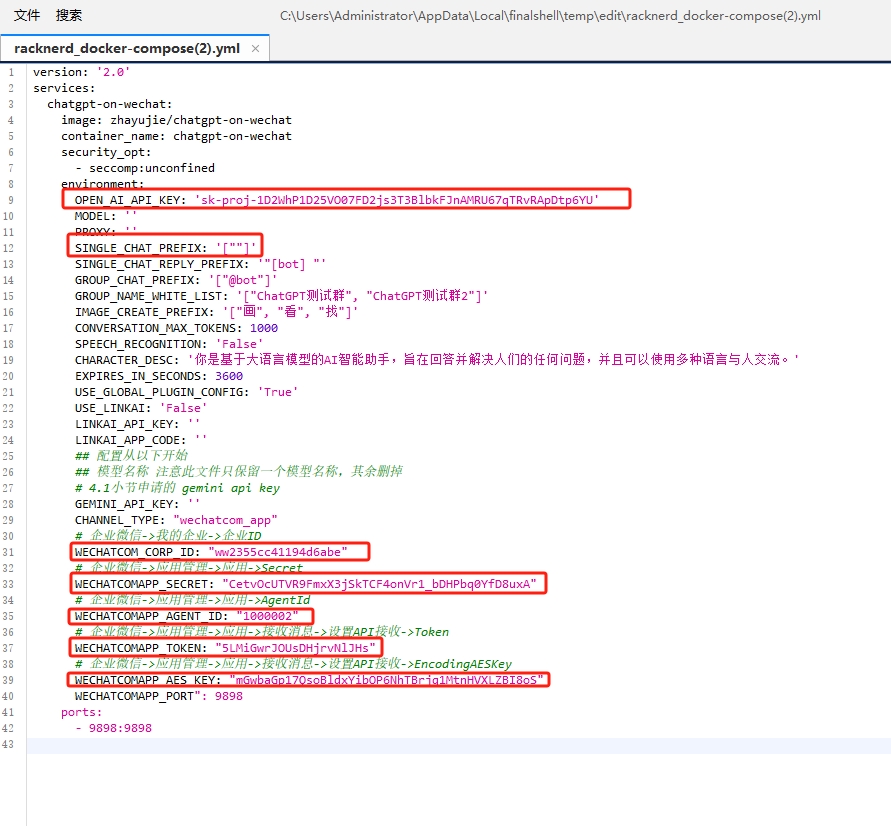Click the WECHATCOMAPP_TOKEN value
This screenshot has height=826, width=891.
pos(295,648)
